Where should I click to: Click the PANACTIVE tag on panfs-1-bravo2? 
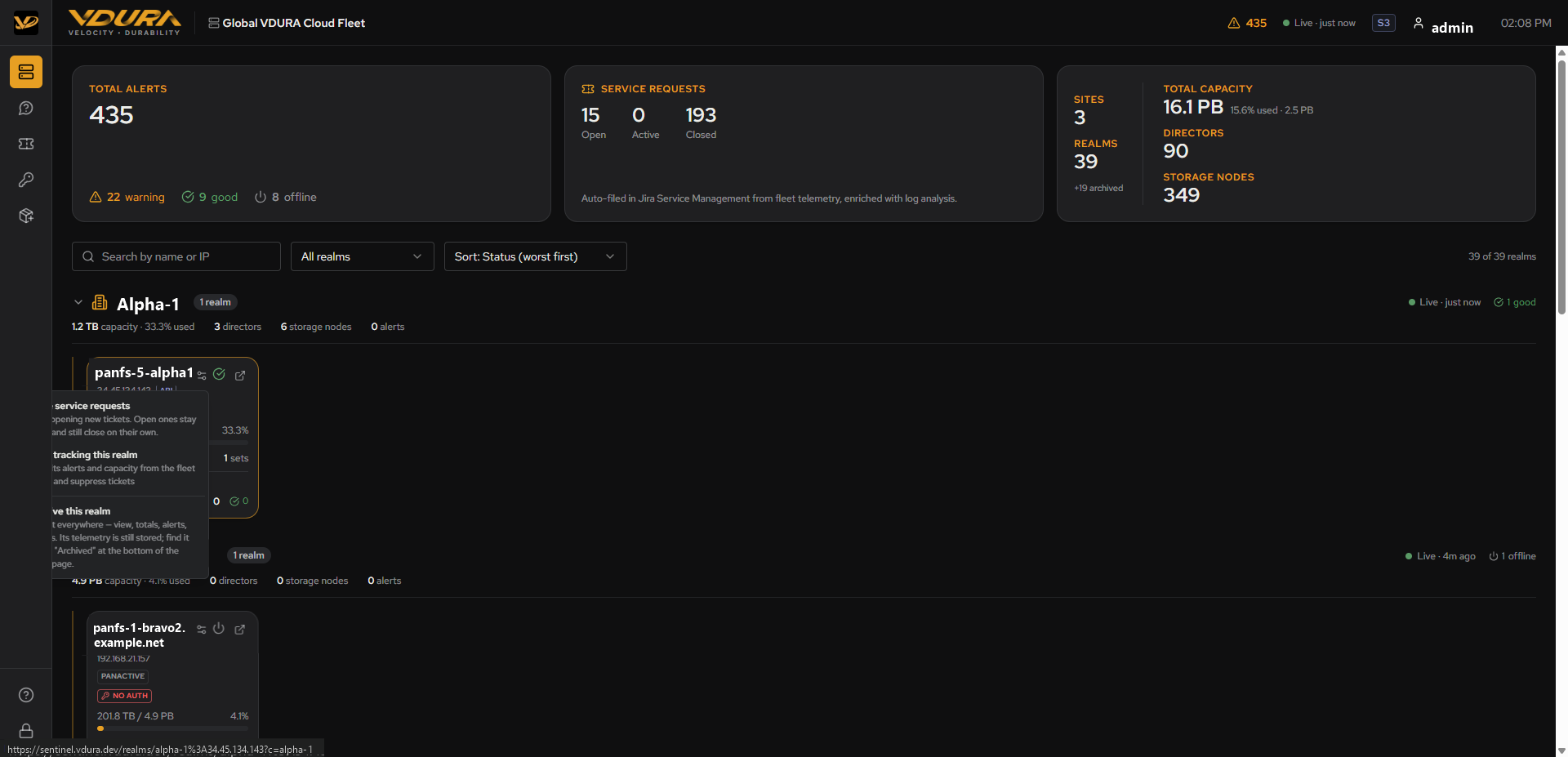click(x=122, y=676)
